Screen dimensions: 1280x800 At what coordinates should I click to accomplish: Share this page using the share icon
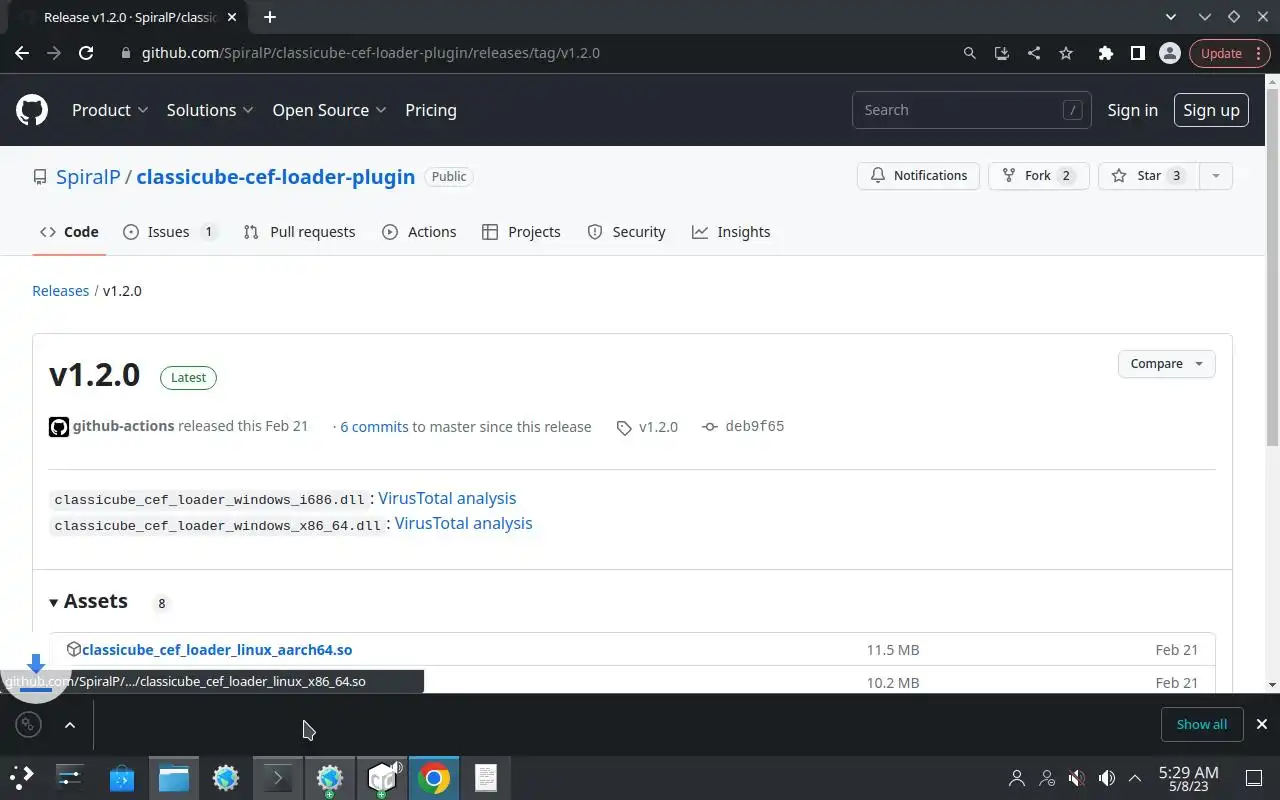(x=1034, y=53)
